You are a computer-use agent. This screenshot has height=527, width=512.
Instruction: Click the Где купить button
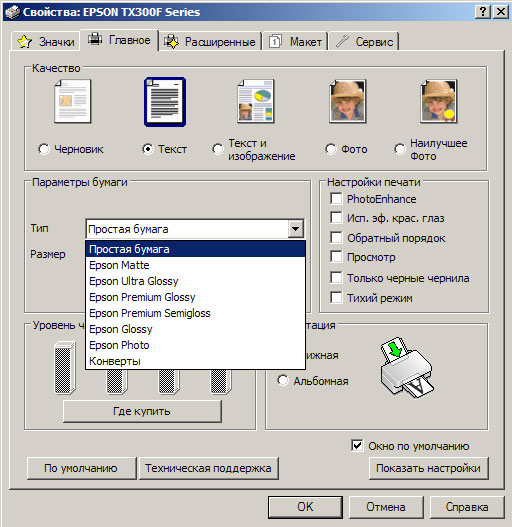tap(142, 411)
